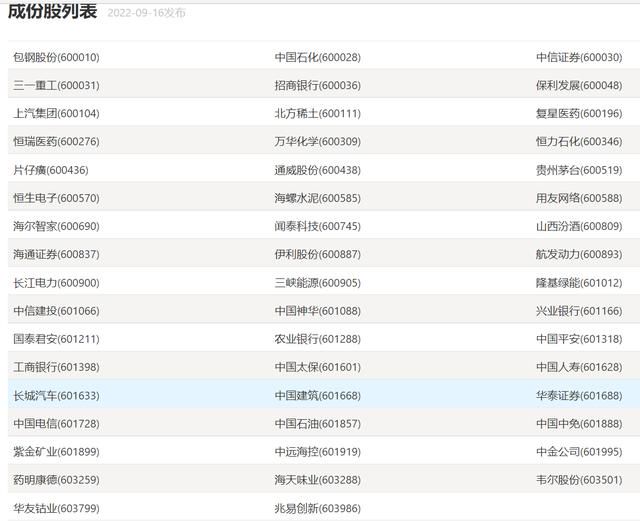
Task: Click 三峡能源(600905)
Action: pyautogui.click(x=318, y=283)
